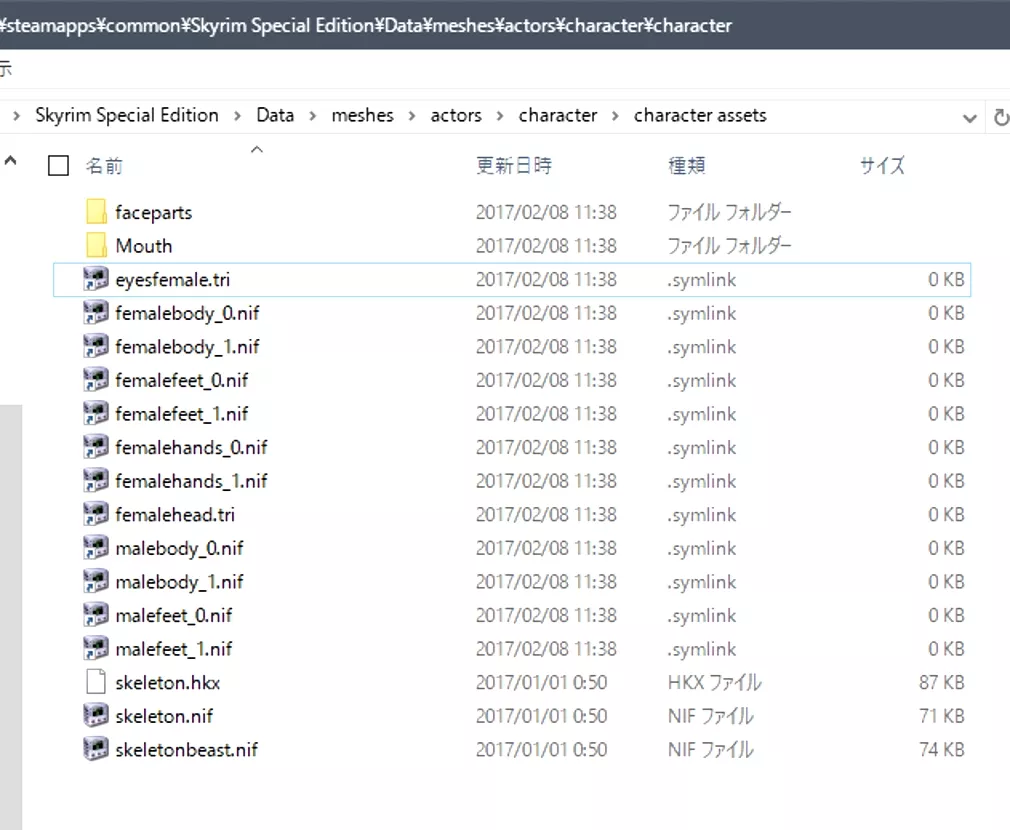Select eyesfemale.tri file icon
The height and width of the screenshot is (830, 1010).
pyautogui.click(x=96, y=279)
